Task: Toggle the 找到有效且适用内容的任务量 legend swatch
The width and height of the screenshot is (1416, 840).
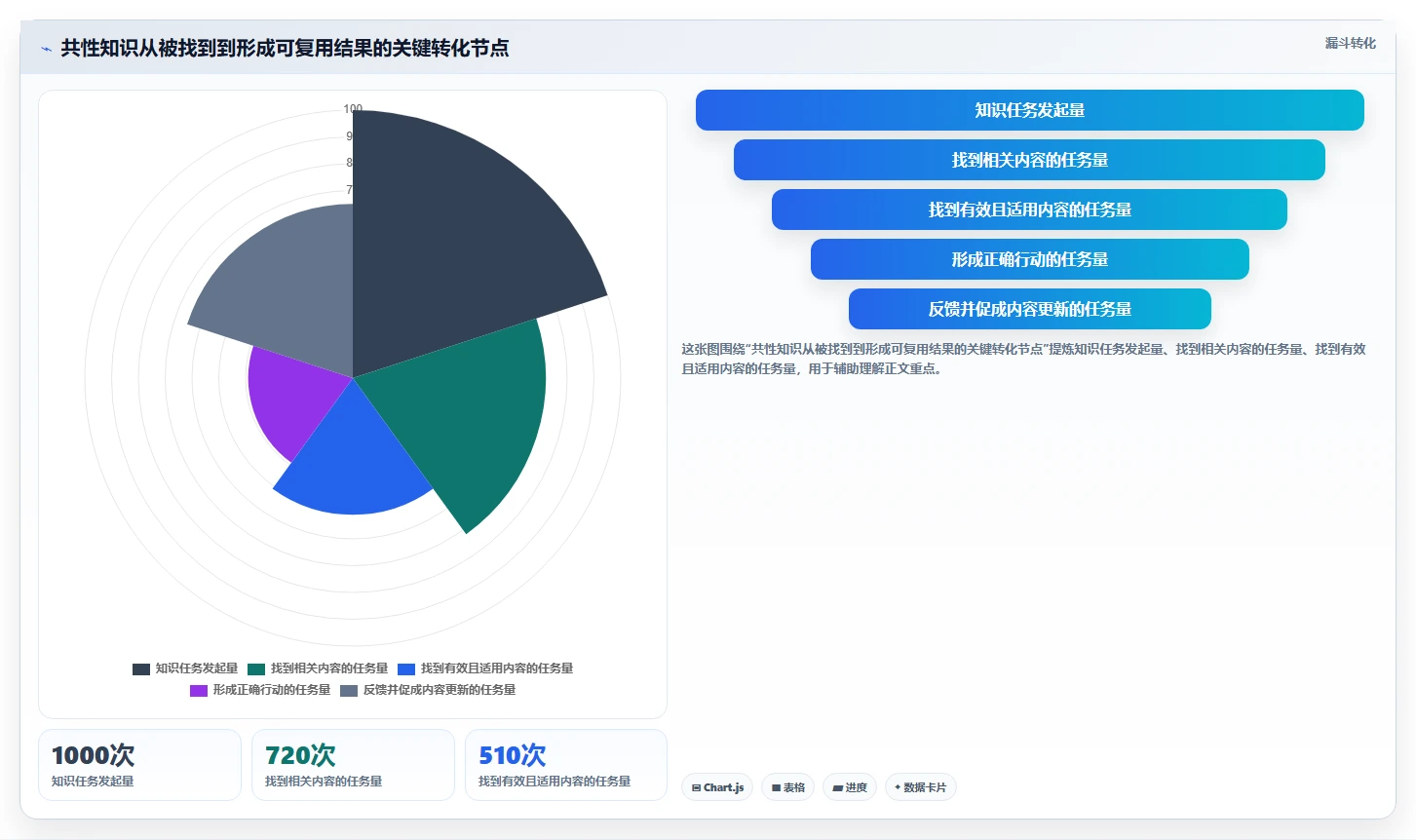Action: (406, 668)
